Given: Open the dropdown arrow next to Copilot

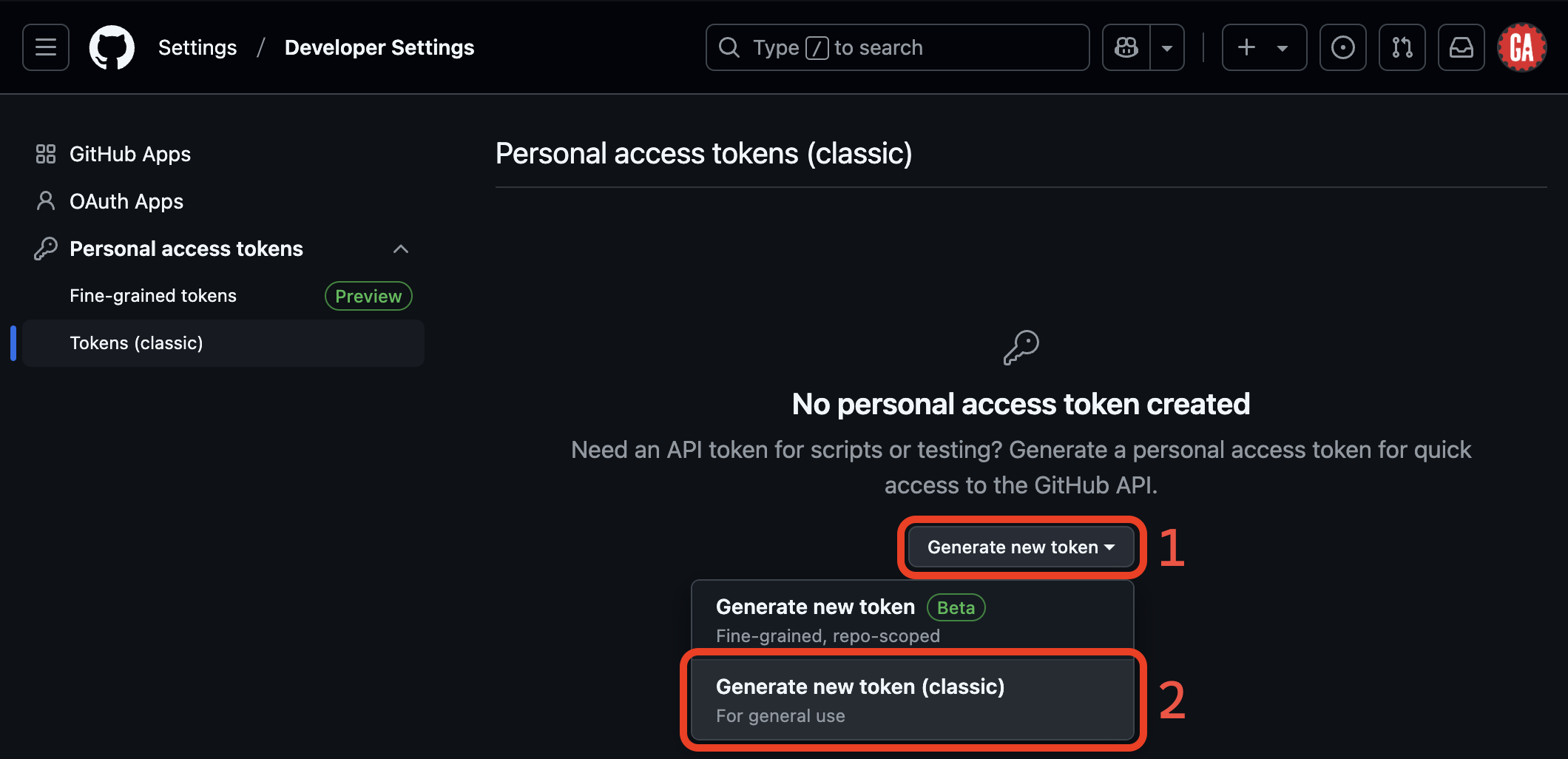Looking at the screenshot, I should (x=1167, y=47).
